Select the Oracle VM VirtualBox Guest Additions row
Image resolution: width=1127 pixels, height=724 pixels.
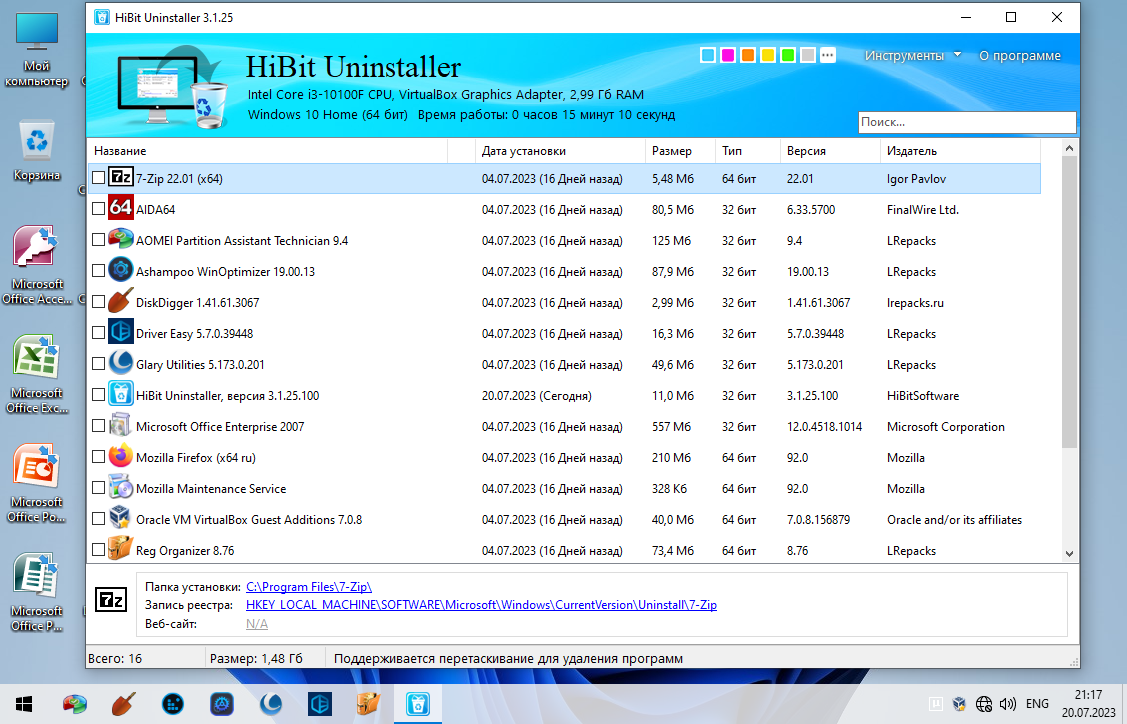point(564,519)
